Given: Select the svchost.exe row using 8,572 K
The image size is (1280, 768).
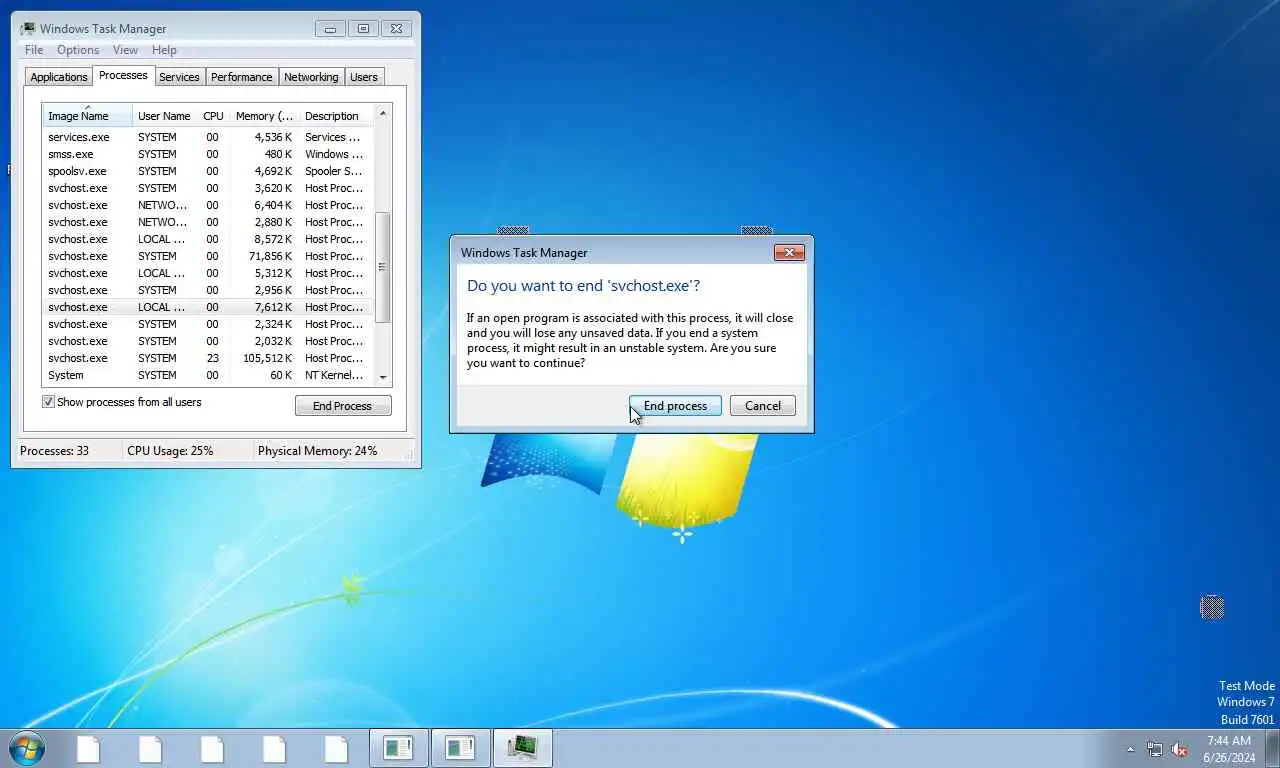Looking at the screenshot, I should click(x=208, y=239).
